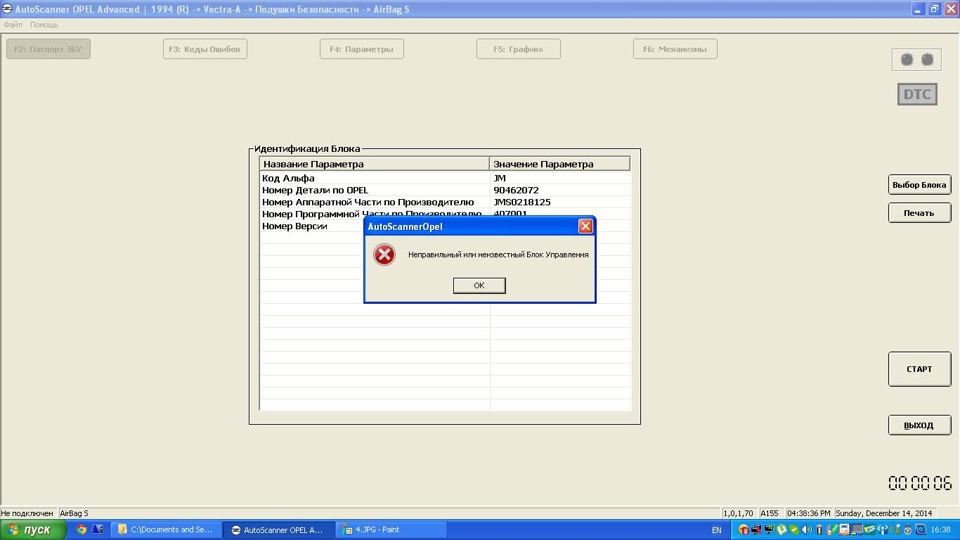This screenshot has width=960, height=540.
Task: Select Номер Аппаратной Части по Производителю row
Action: pyautogui.click(x=445, y=202)
